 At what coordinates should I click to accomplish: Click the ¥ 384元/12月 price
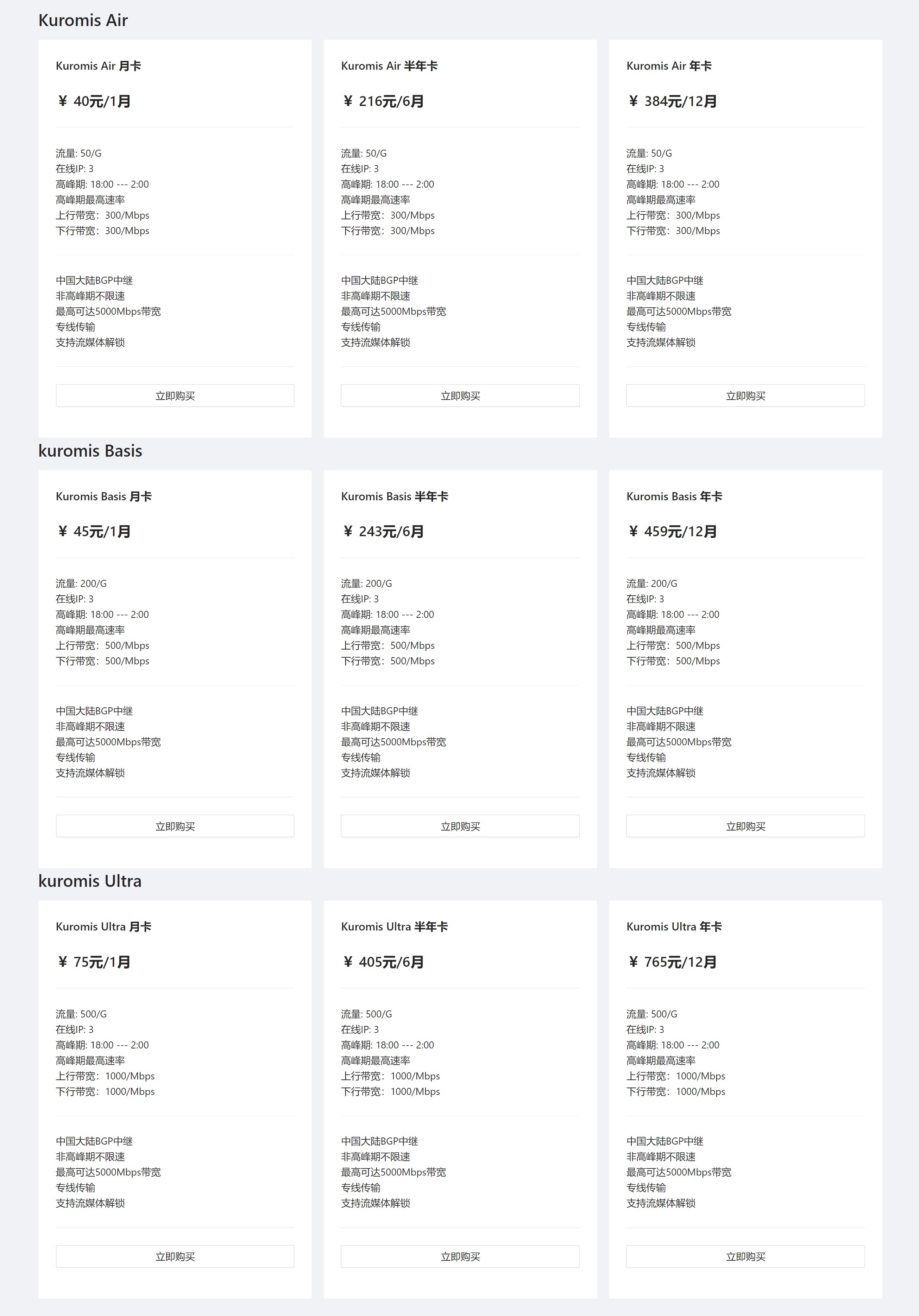click(x=673, y=101)
